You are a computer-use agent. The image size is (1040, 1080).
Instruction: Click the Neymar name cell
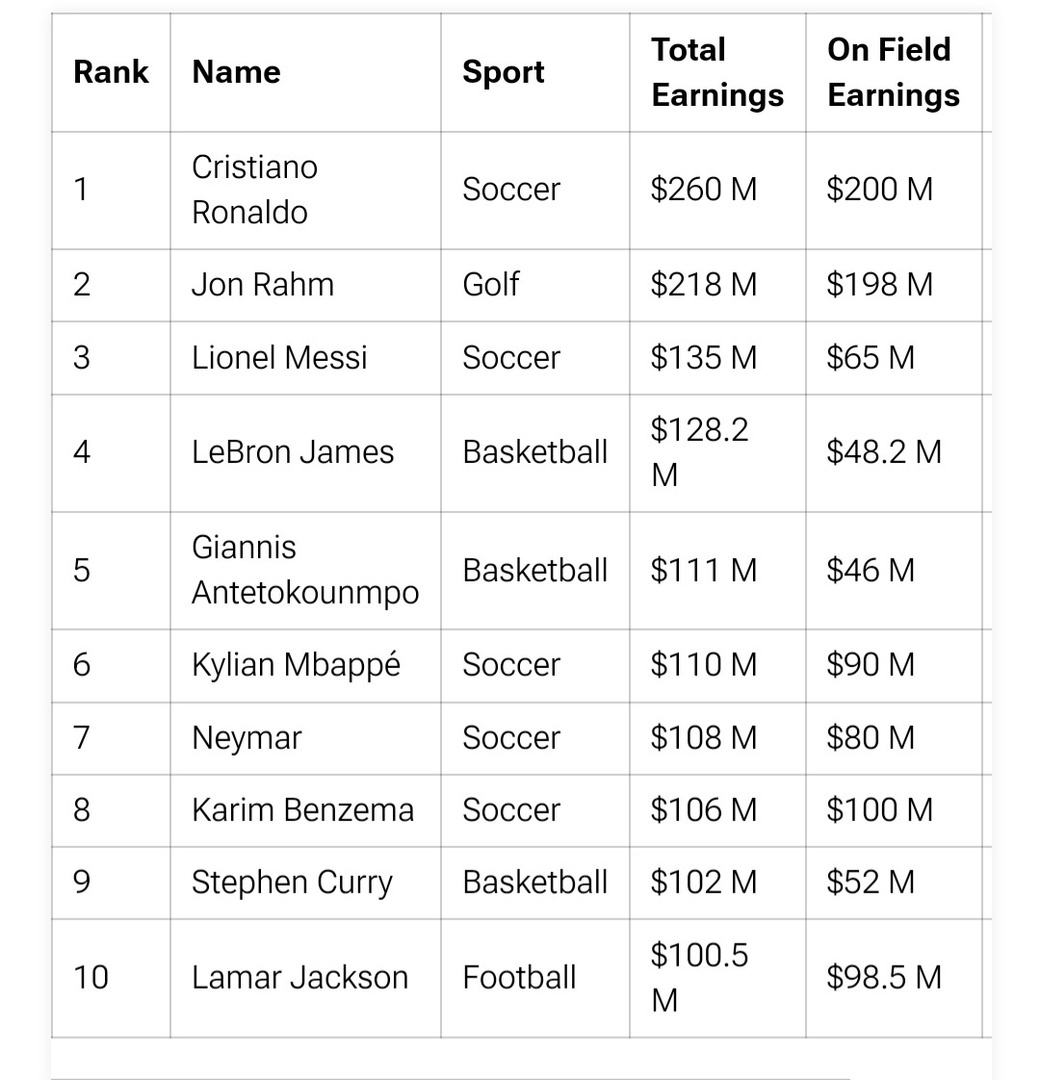tap(246, 738)
